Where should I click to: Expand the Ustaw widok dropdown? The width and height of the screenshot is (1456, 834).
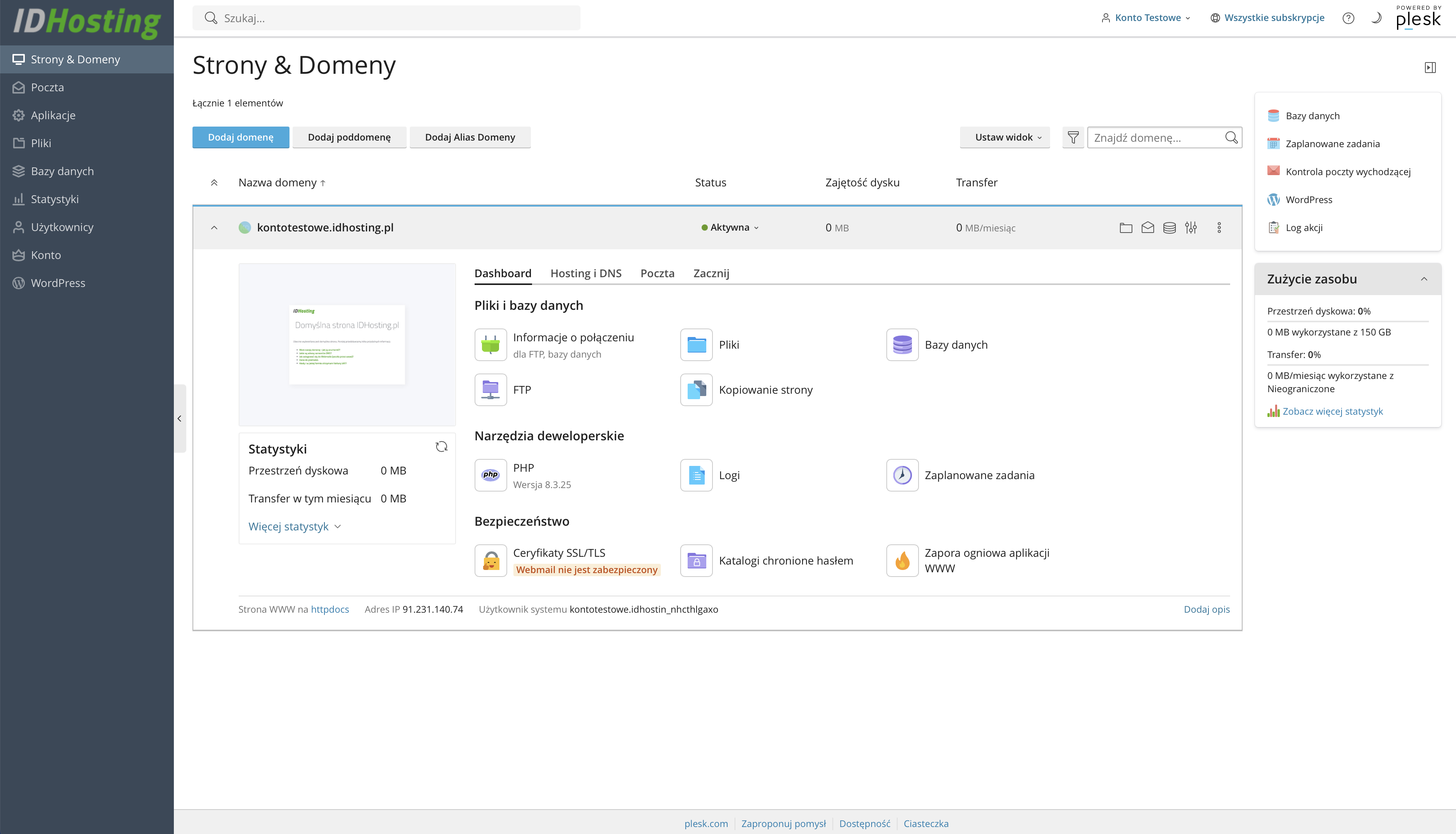(1004, 137)
